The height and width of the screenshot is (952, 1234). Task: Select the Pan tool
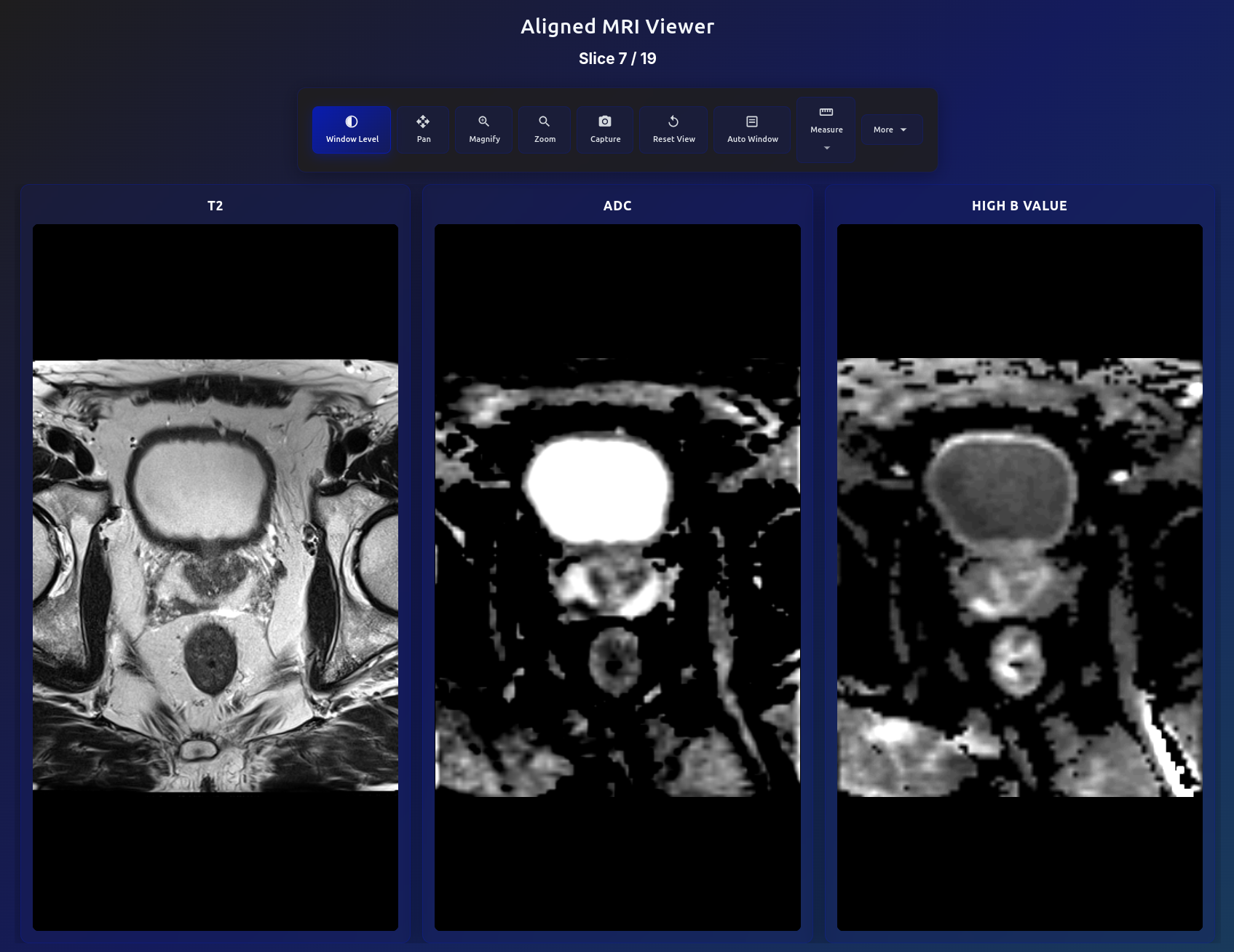point(423,130)
